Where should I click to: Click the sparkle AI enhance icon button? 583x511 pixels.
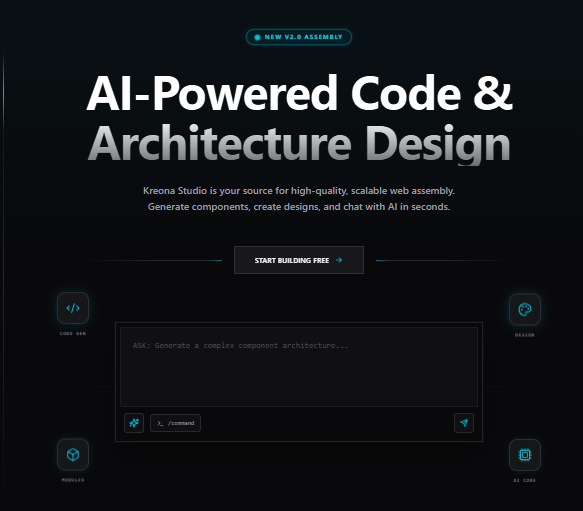pos(134,423)
